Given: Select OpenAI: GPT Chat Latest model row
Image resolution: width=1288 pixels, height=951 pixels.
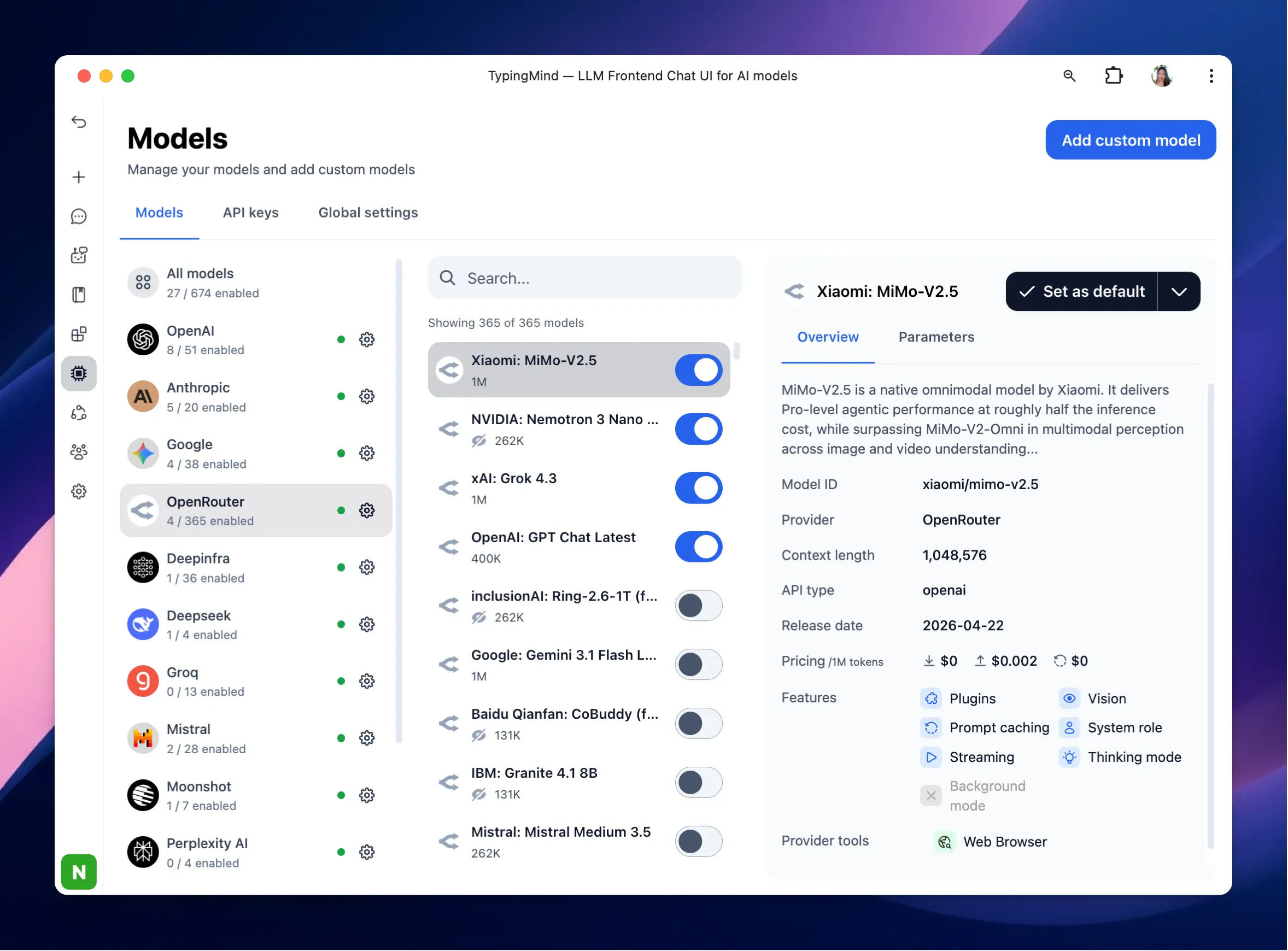Looking at the screenshot, I should 579,547.
